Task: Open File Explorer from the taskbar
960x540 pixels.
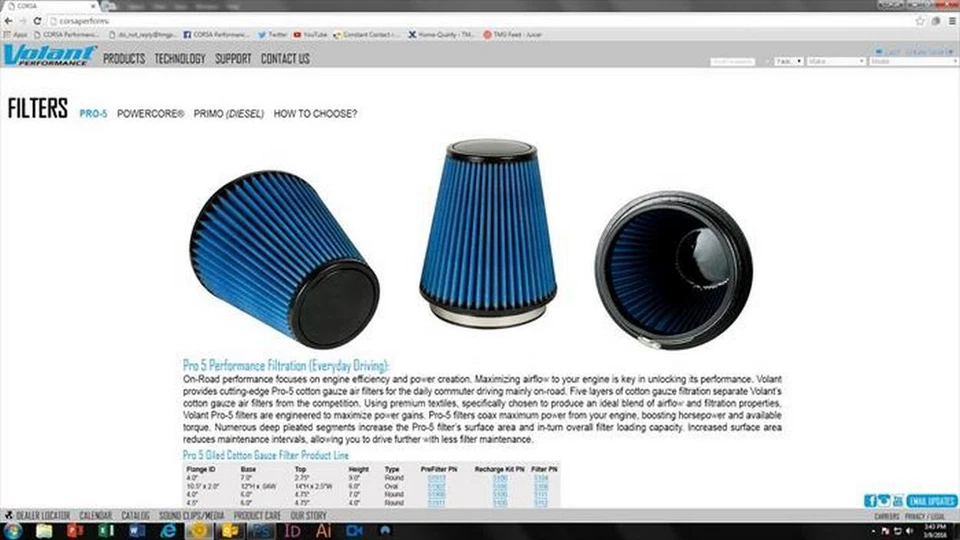Action: coord(44,531)
